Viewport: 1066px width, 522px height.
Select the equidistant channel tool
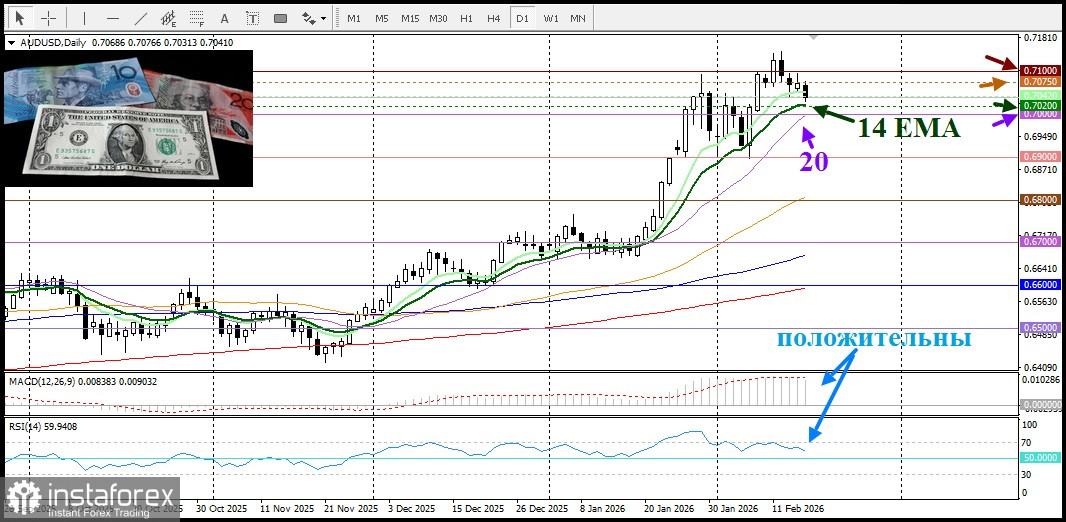click(169, 18)
